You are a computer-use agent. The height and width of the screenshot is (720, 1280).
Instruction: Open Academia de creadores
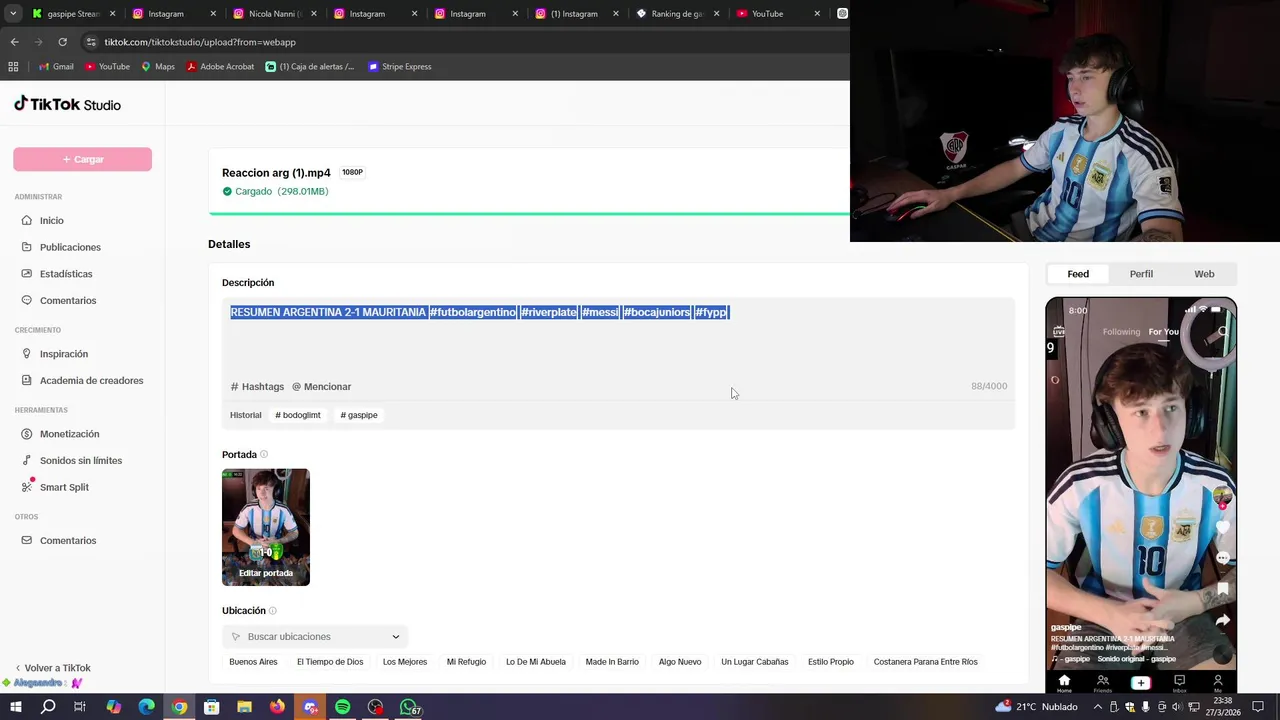pyautogui.click(x=91, y=380)
